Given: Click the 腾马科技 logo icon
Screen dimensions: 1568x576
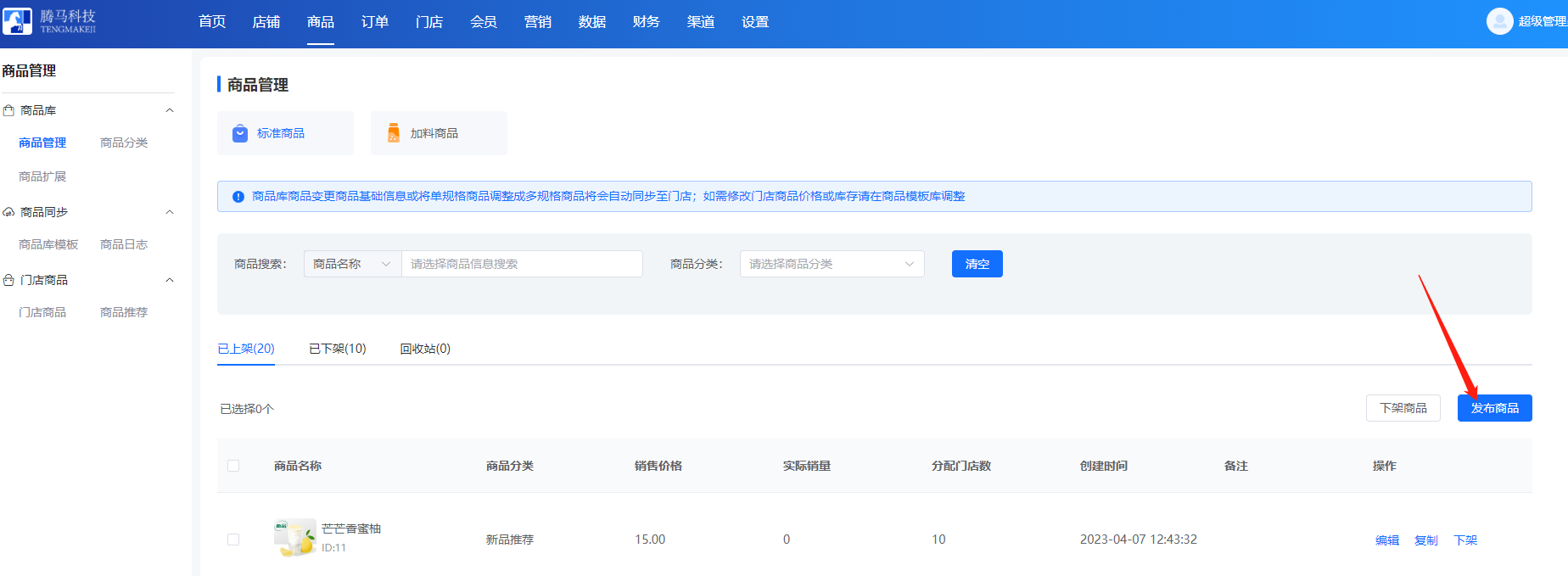Looking at the screenshot, I should point(18,21).
